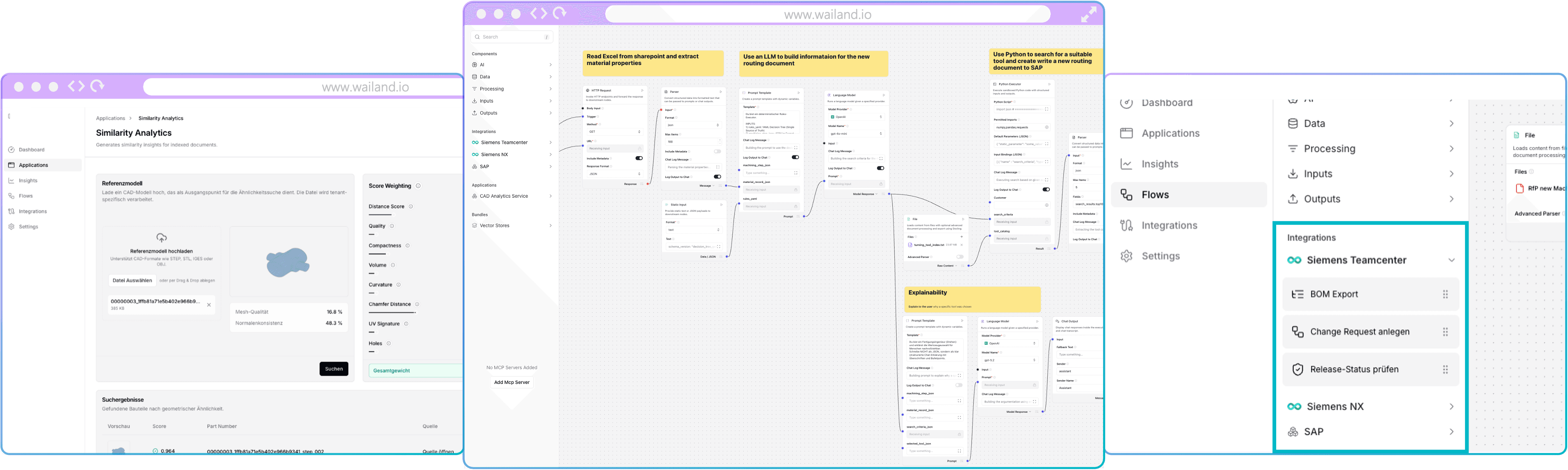Enable Include Metadata in the first Parser node
Screen dimensions: 1568x470
click(x=717, y=152)
